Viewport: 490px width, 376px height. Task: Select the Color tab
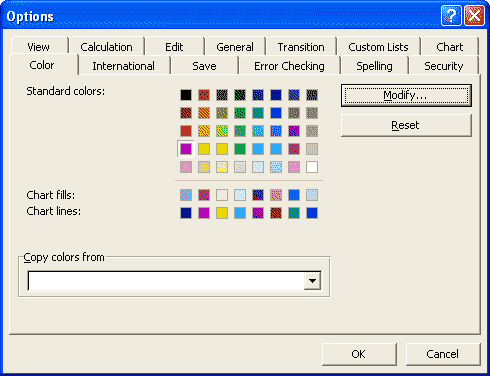click(x=42, y=65)
